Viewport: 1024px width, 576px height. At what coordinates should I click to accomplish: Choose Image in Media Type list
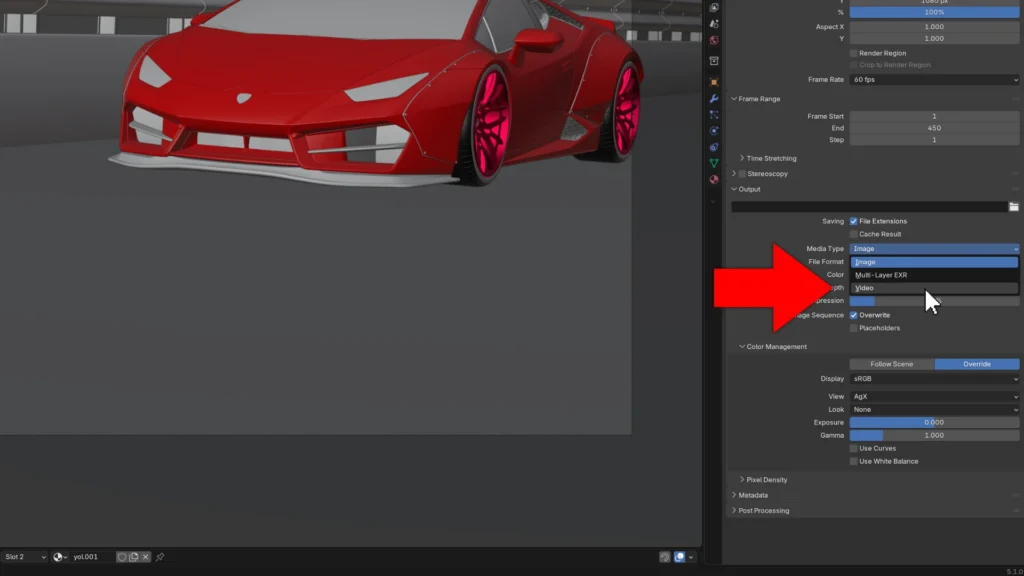tap(934, 262)
